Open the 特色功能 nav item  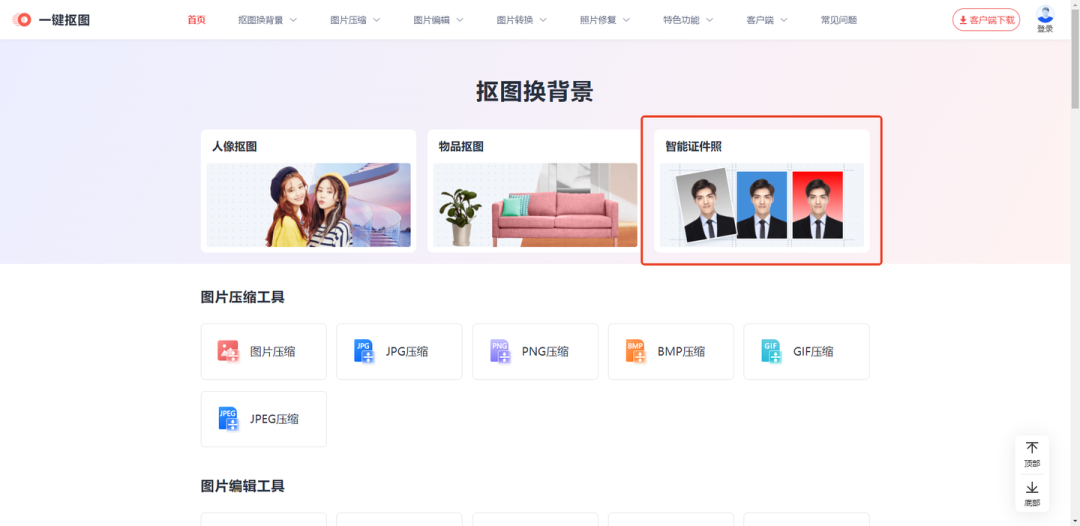[x=681, y=20]
